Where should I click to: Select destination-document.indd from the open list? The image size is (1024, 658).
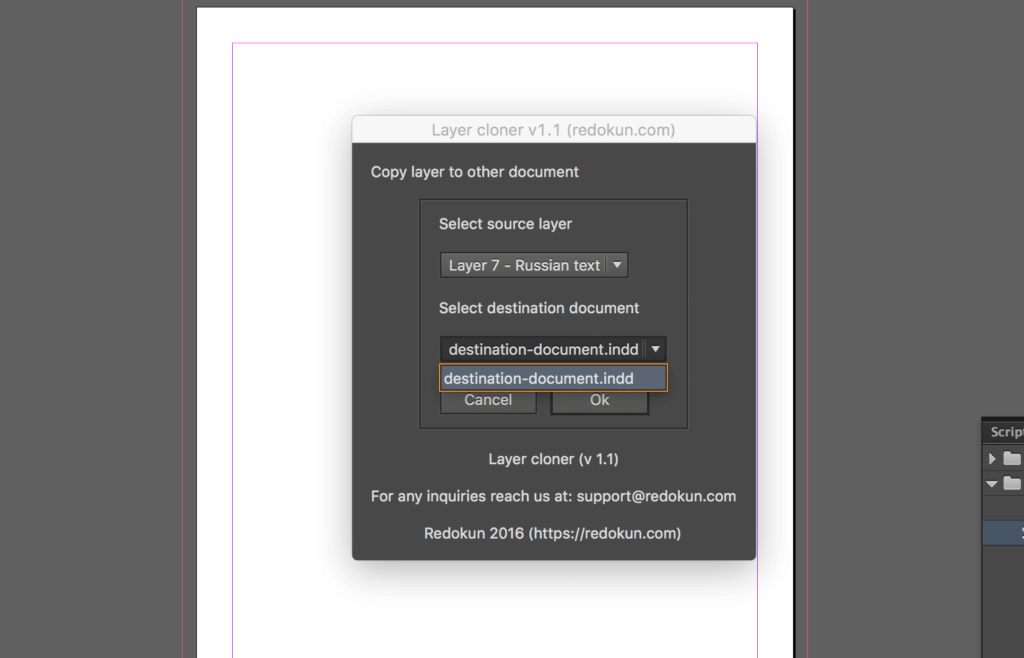pos(553,378)
